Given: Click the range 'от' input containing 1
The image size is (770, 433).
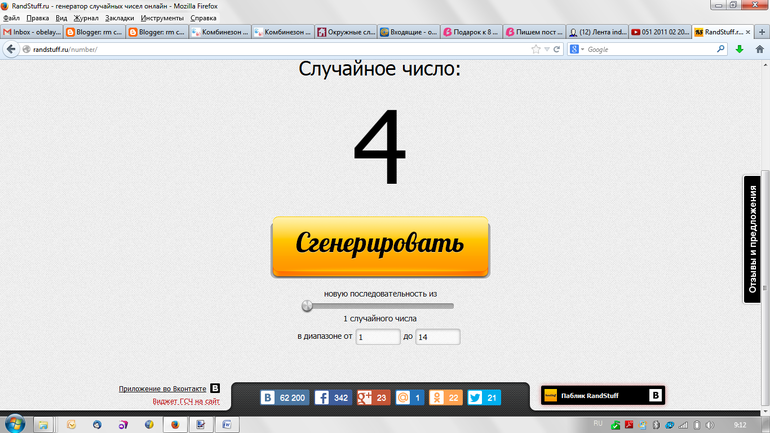Looking at the screenshot, I should 378,337.
